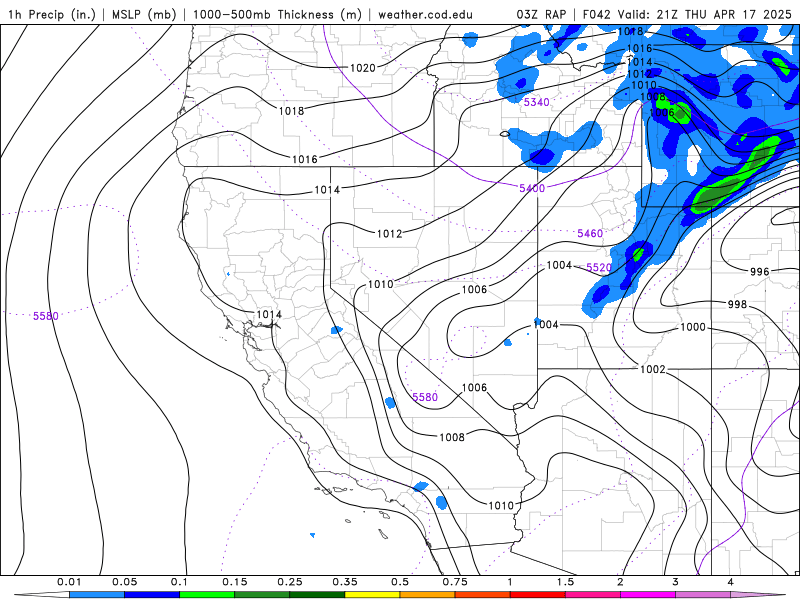Open the weather.cod.edu text in header

[x=426, y=14]
